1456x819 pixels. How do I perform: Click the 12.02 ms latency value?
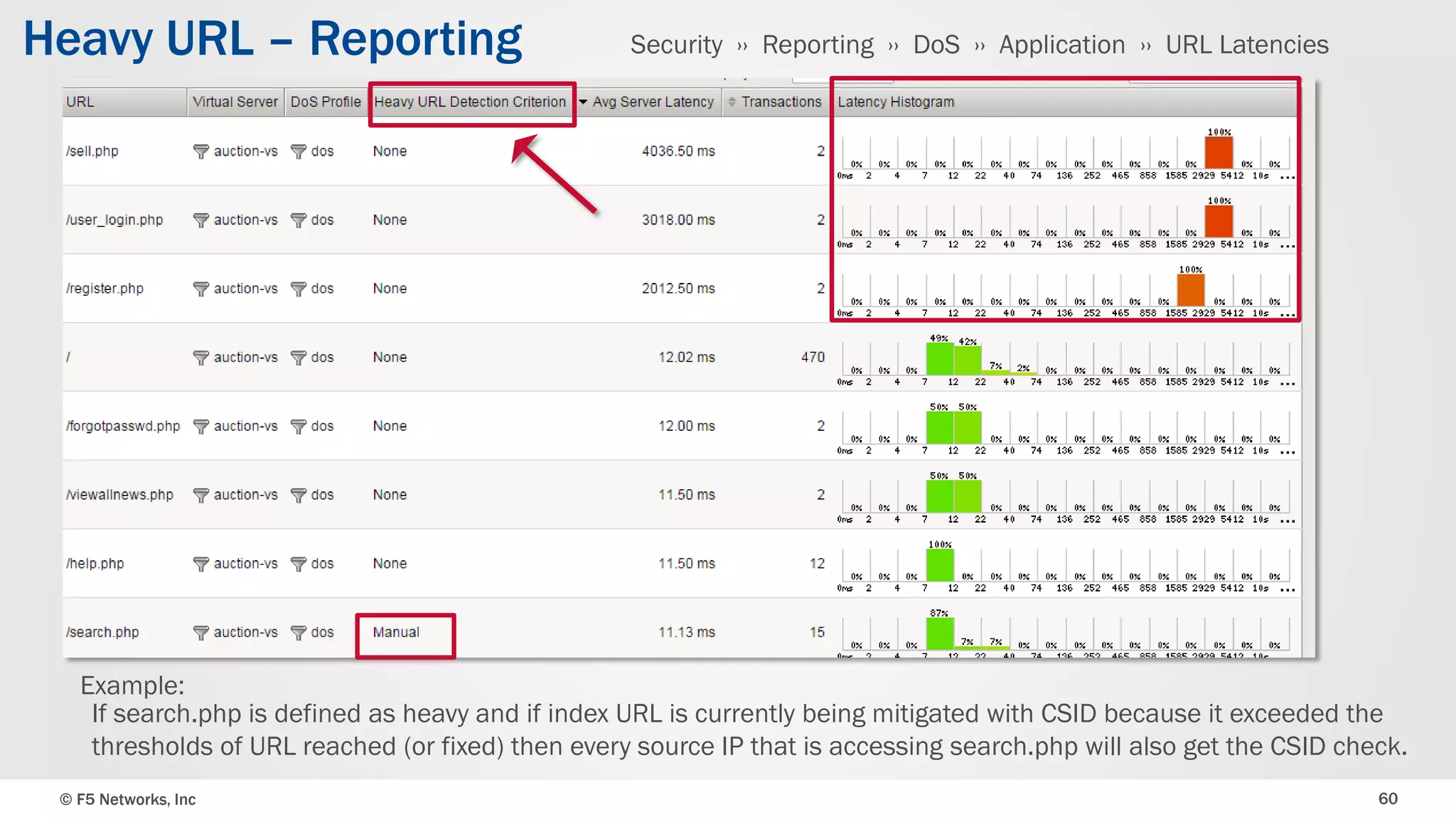click(x=686, y=357)
